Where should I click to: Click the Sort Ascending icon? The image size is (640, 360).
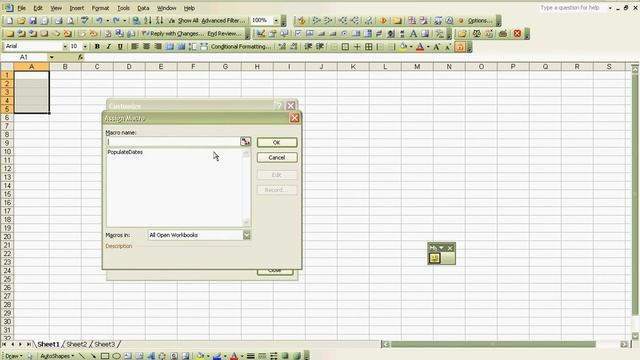[x=148, y=20]
